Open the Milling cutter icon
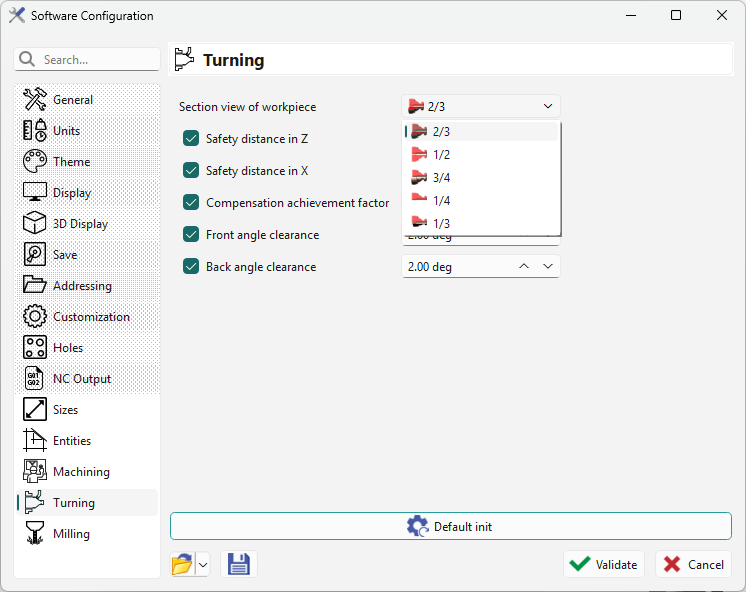 pos(35,534)
